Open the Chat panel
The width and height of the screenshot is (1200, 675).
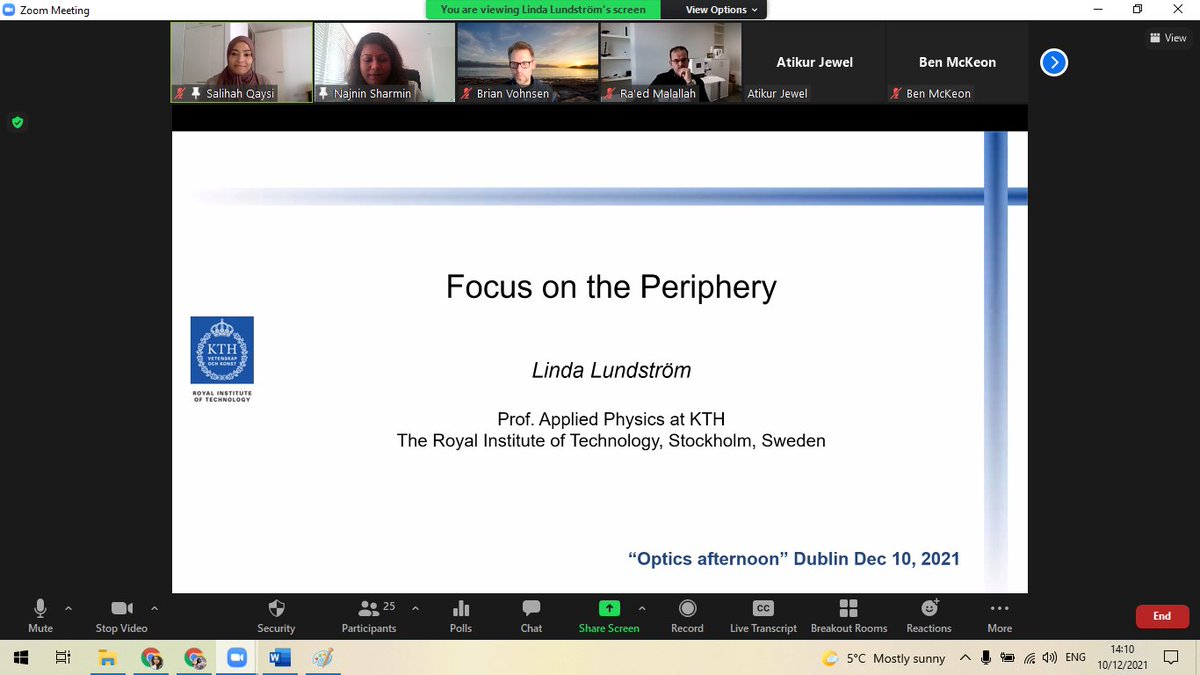pos(531,615)
